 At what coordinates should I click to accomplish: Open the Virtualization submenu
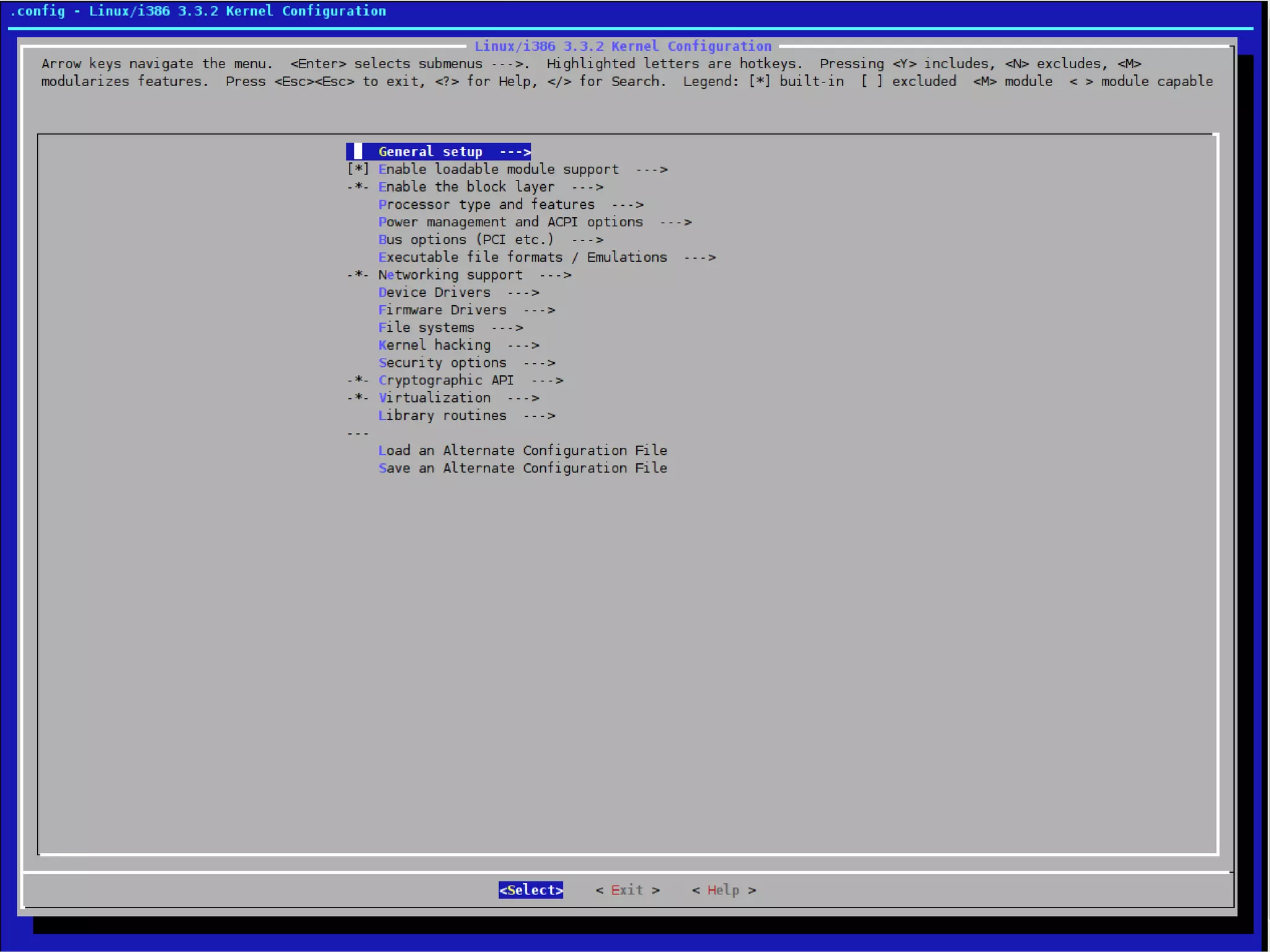pos(459,398)
